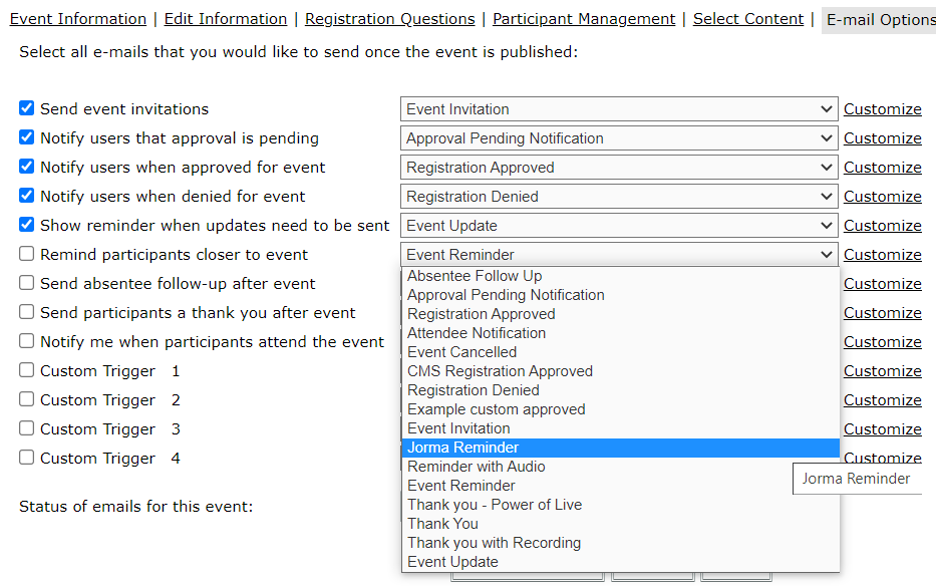
Task: Enable Notify me when participants attend
Action: pyautogui.click(x=26, y=341)
